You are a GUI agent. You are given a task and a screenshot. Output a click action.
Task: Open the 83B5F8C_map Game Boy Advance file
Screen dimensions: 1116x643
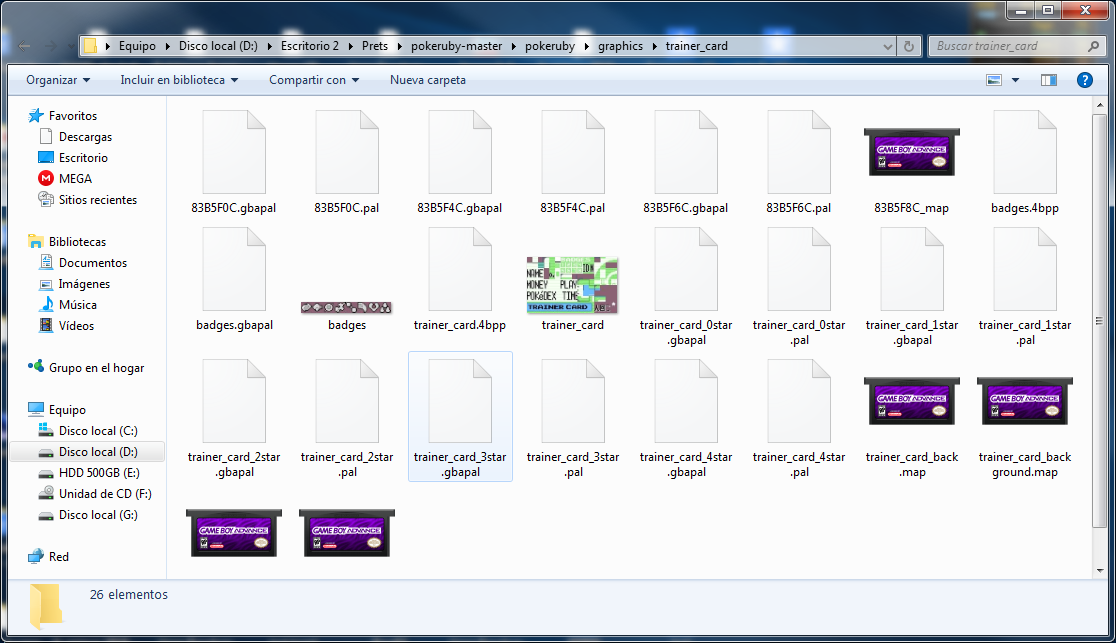[x=911, y=154]
